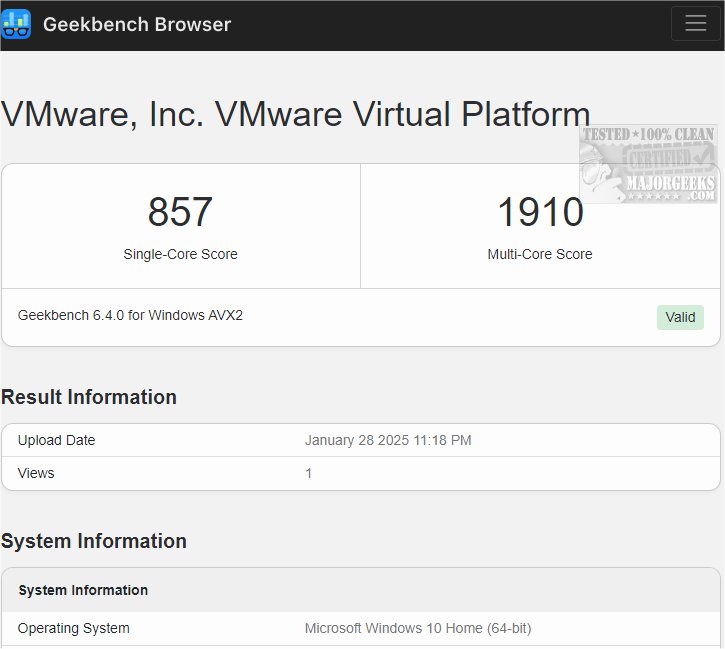This screenshot has height=649, width=725.
Task: Click the Microsoft Windows 10 Home value
Action: [418, 628]
